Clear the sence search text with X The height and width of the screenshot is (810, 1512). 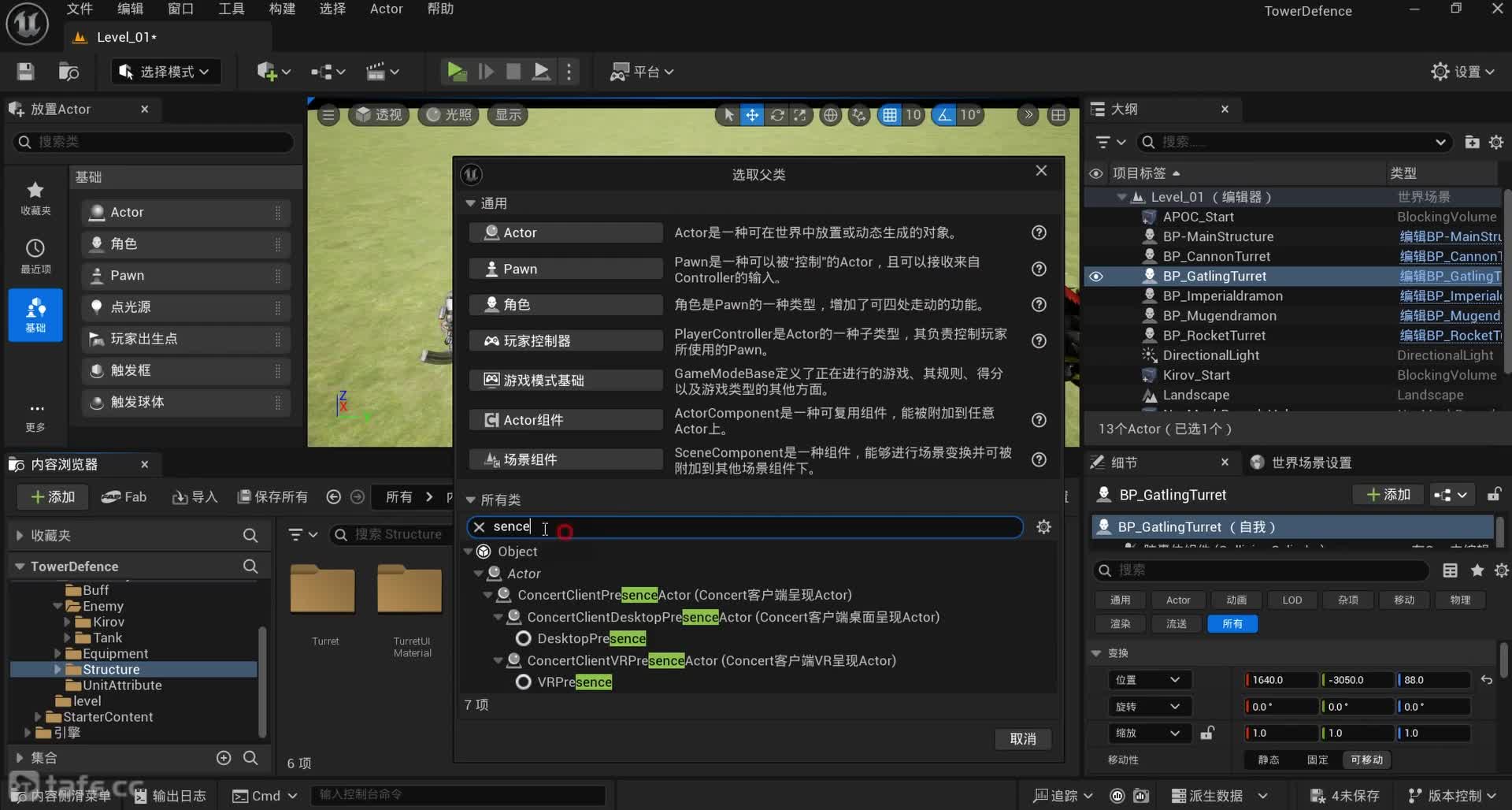pyautogui.click(x=479, y=527)
